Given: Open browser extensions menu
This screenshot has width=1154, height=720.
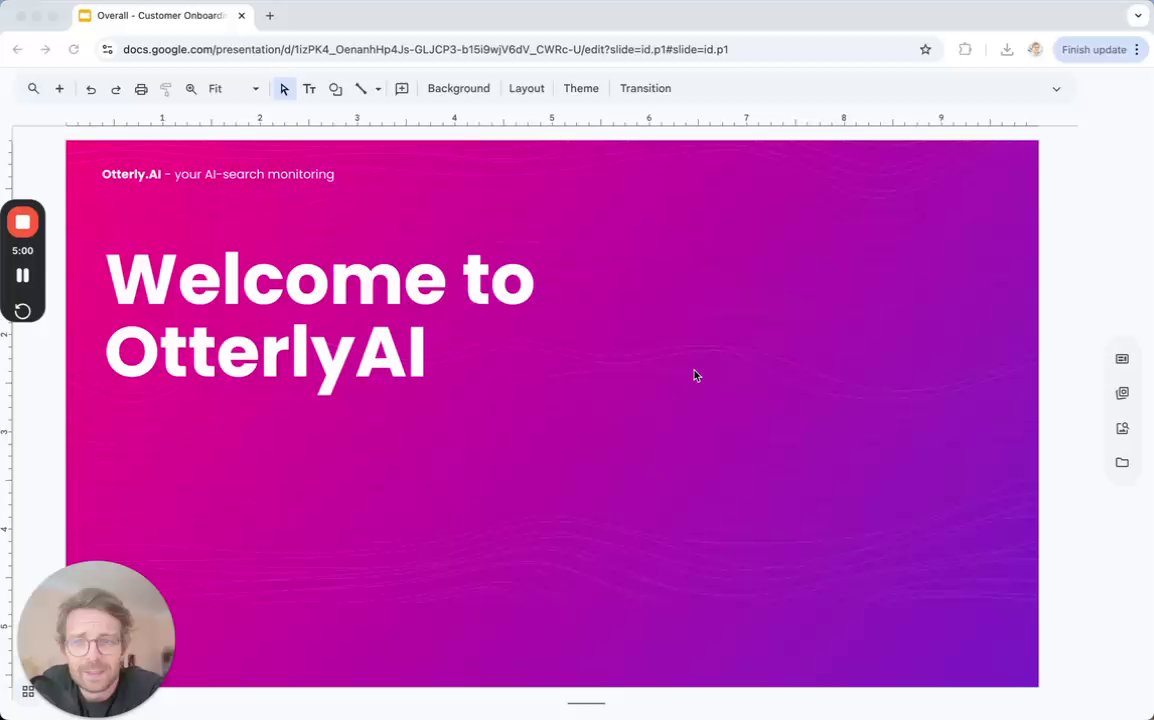Looking at the screenshot, I should coord(965,49).
